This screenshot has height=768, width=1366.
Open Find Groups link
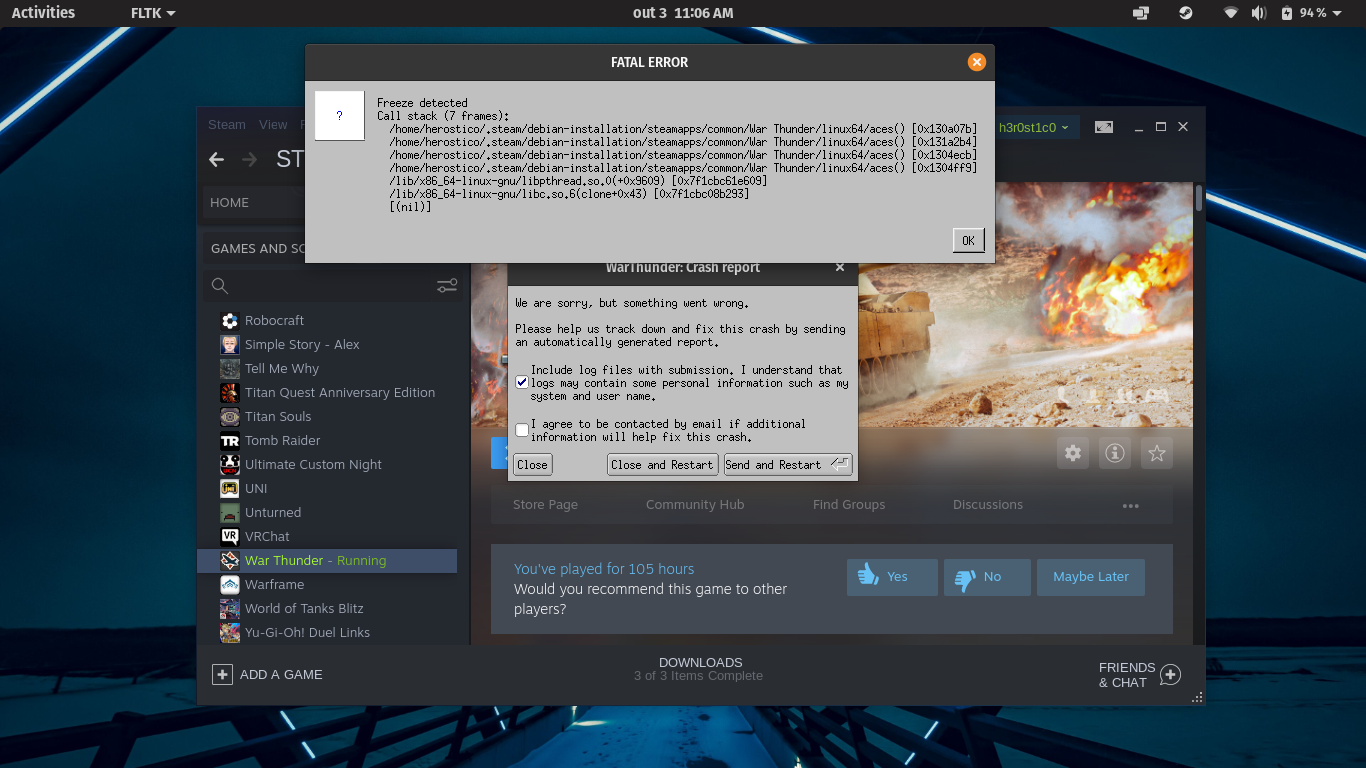tap(849, 505)
